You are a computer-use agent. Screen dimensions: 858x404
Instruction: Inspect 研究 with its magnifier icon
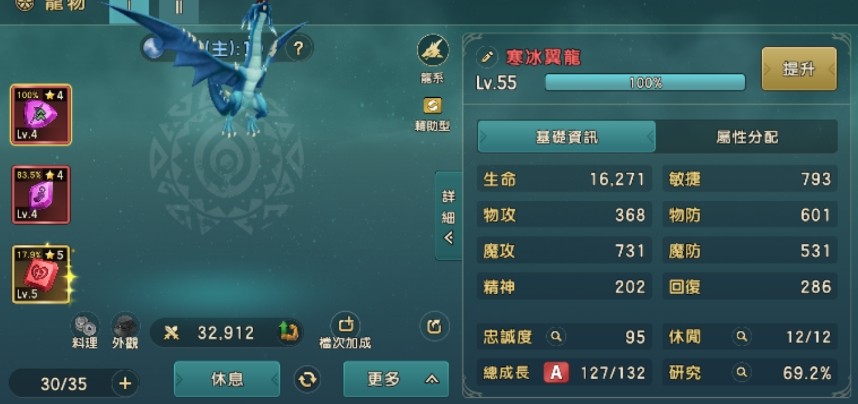(742, 373)
